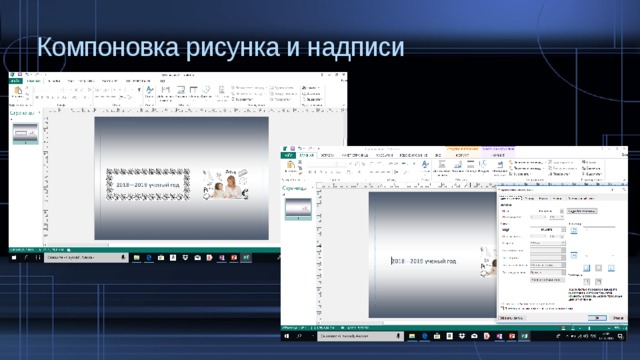Click Pictures icon in left Publisher window ribbon
The image size is (640, 360).
tap(181, 90)
